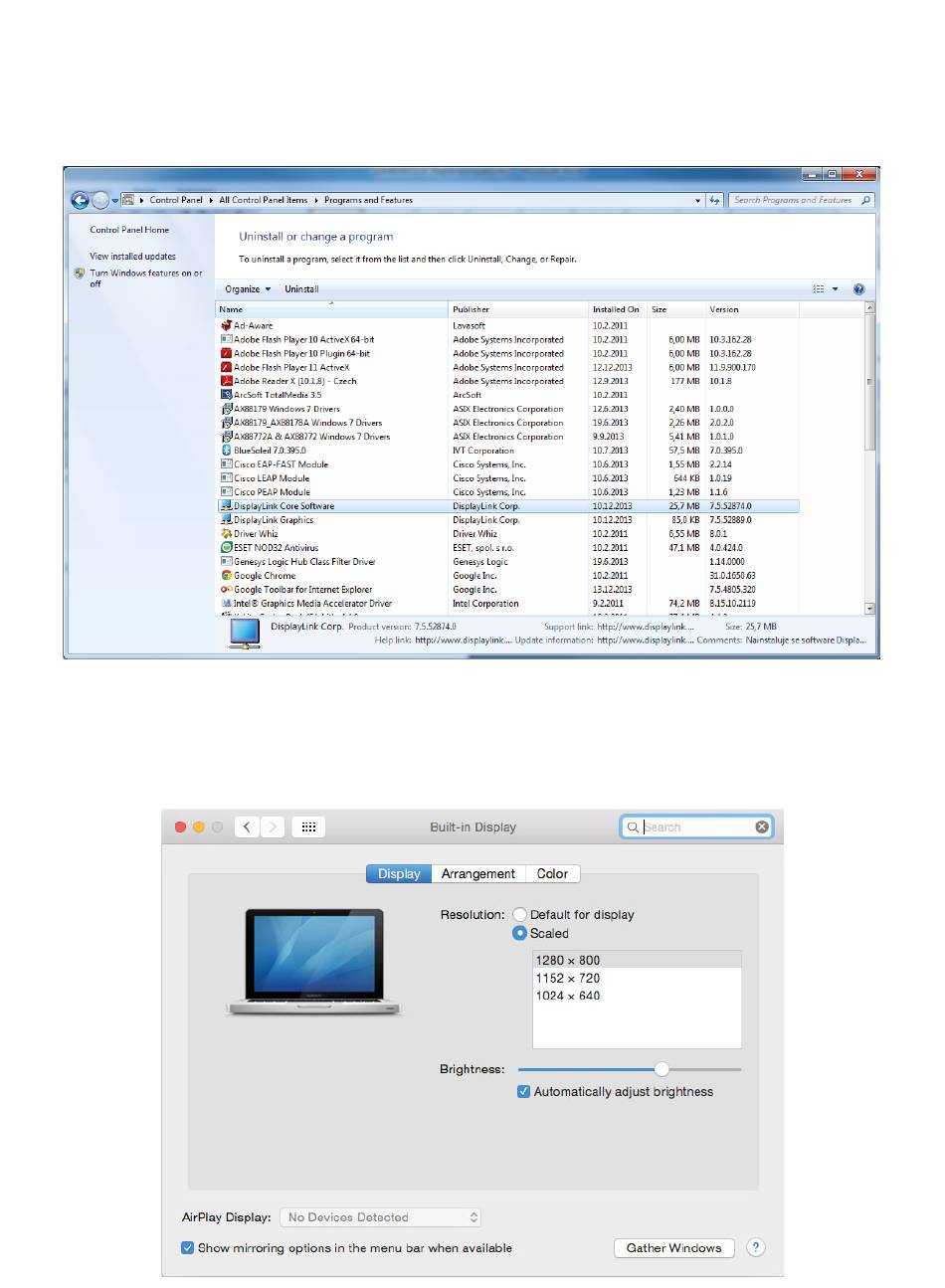Select the Default for display radio button
Screen dimensions: 945x1288
tap(520, 915)
